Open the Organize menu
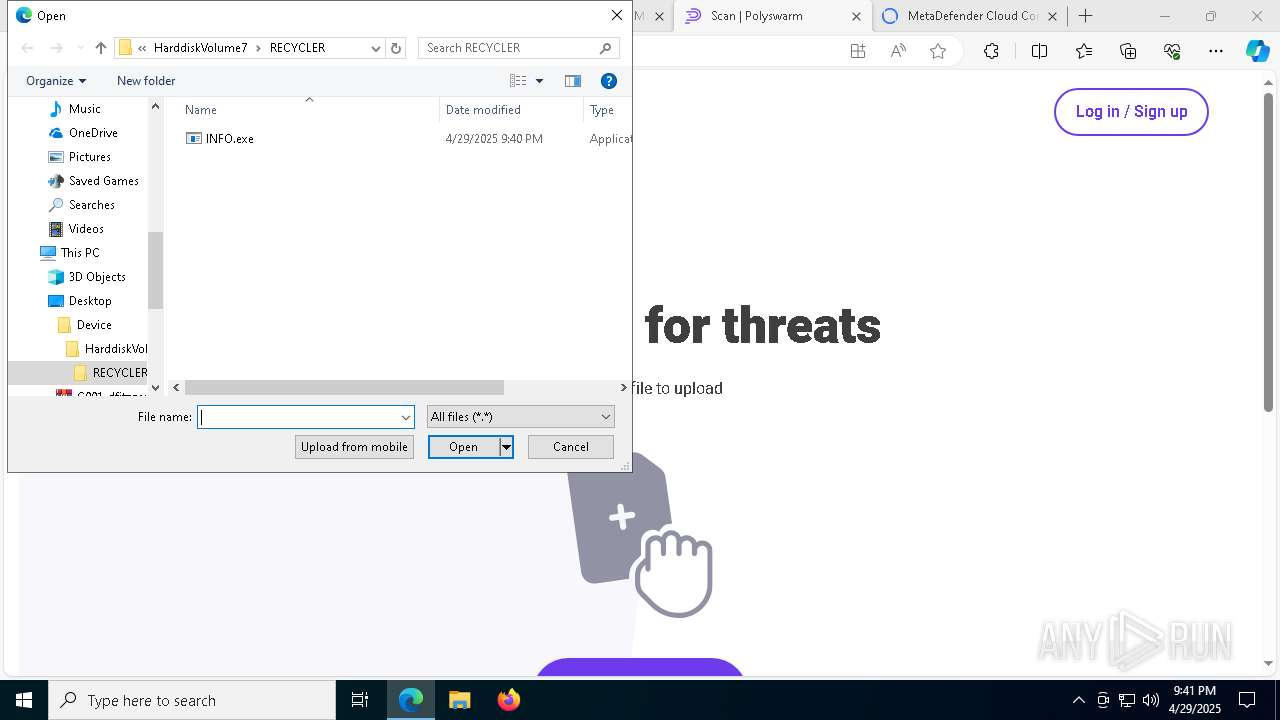The image size is (1280, 720). click(56, 81)
